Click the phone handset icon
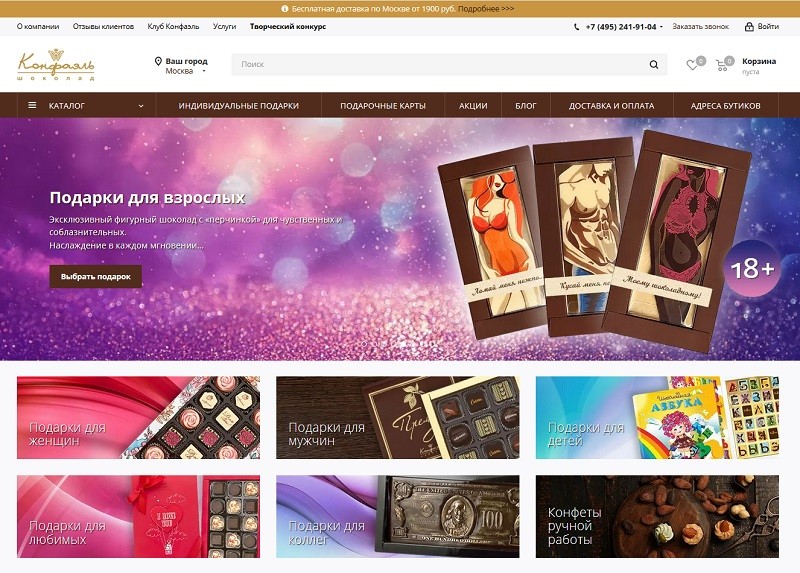Viewport: 800px width, 573px height. pos(577,27)
